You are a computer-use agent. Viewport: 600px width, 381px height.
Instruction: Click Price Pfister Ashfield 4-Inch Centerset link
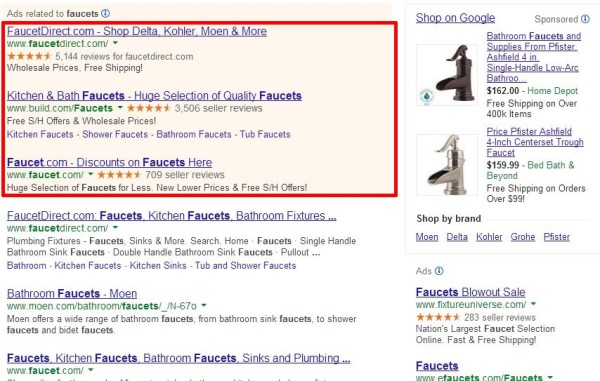[x=535, y=142]
